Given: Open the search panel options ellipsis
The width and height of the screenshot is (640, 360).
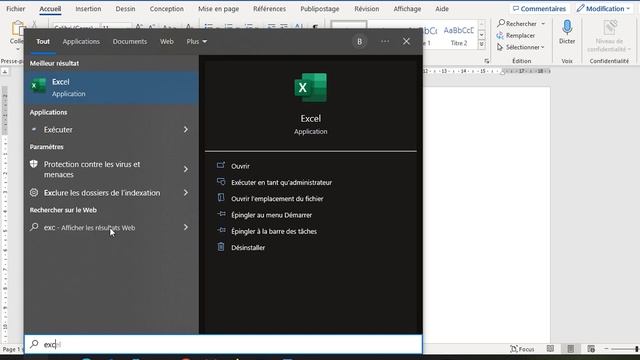Looking at the screenshot, I should coord(384,41).
